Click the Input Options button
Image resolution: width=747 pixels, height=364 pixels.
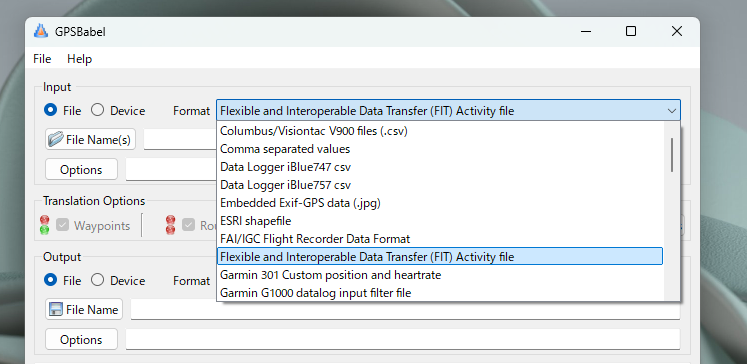tap(81, 169)
